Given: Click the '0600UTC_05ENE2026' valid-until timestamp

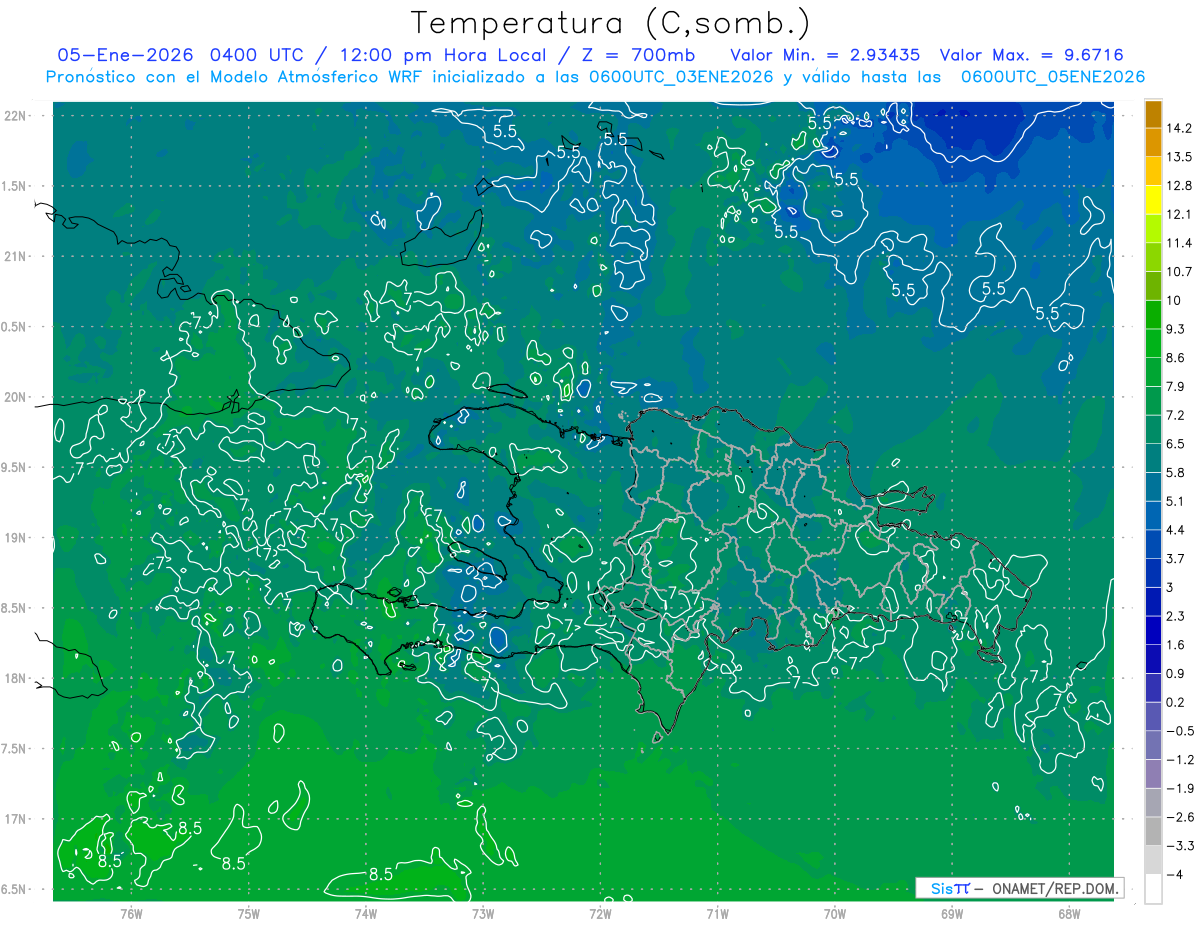Looking at the screenshot, I should (1052, 77).
